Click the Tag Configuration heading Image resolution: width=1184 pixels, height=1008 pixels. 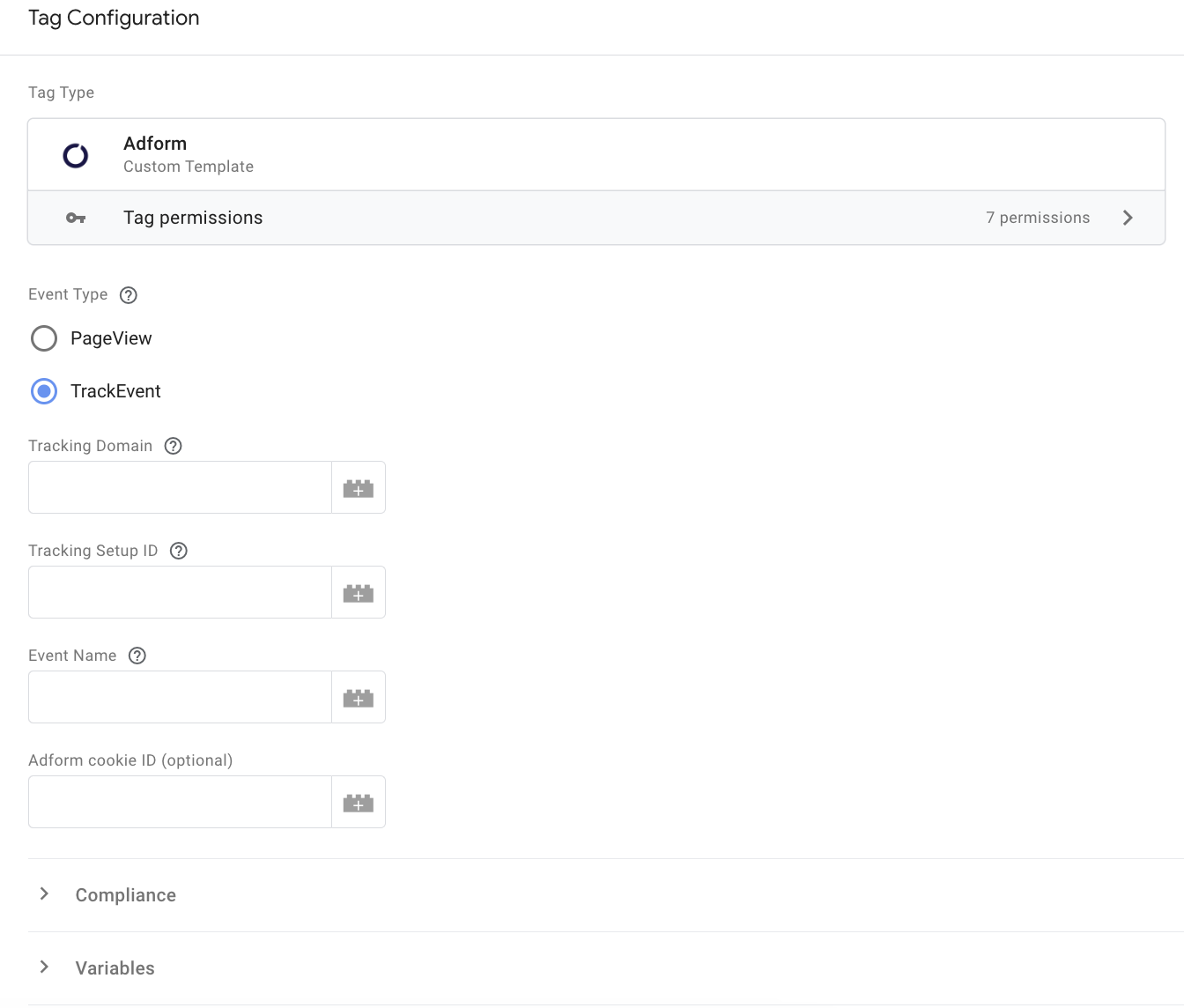point(114,18)
